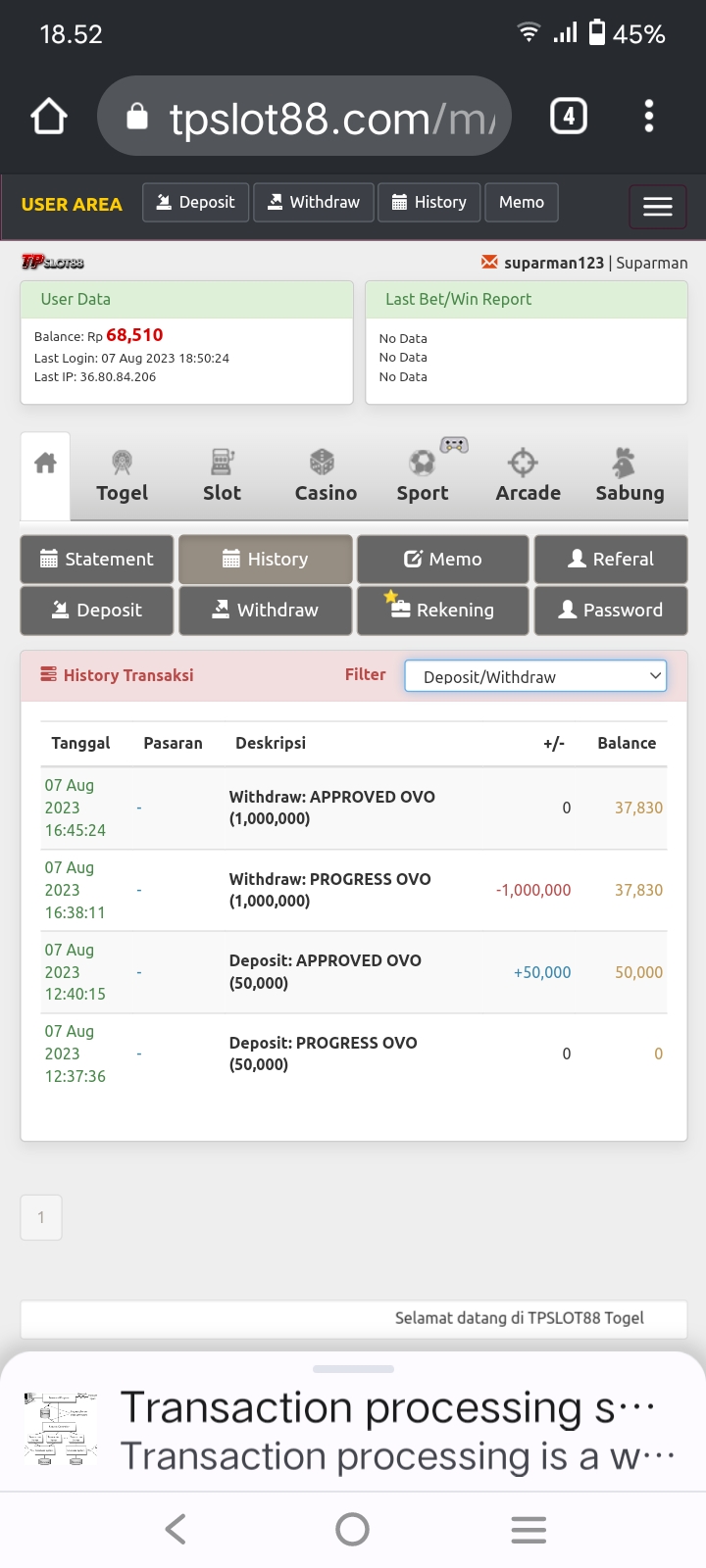Viewport: 706px width, 1568px height.
Task: Tap the browser home icon
Action: [x=49, y=117]
